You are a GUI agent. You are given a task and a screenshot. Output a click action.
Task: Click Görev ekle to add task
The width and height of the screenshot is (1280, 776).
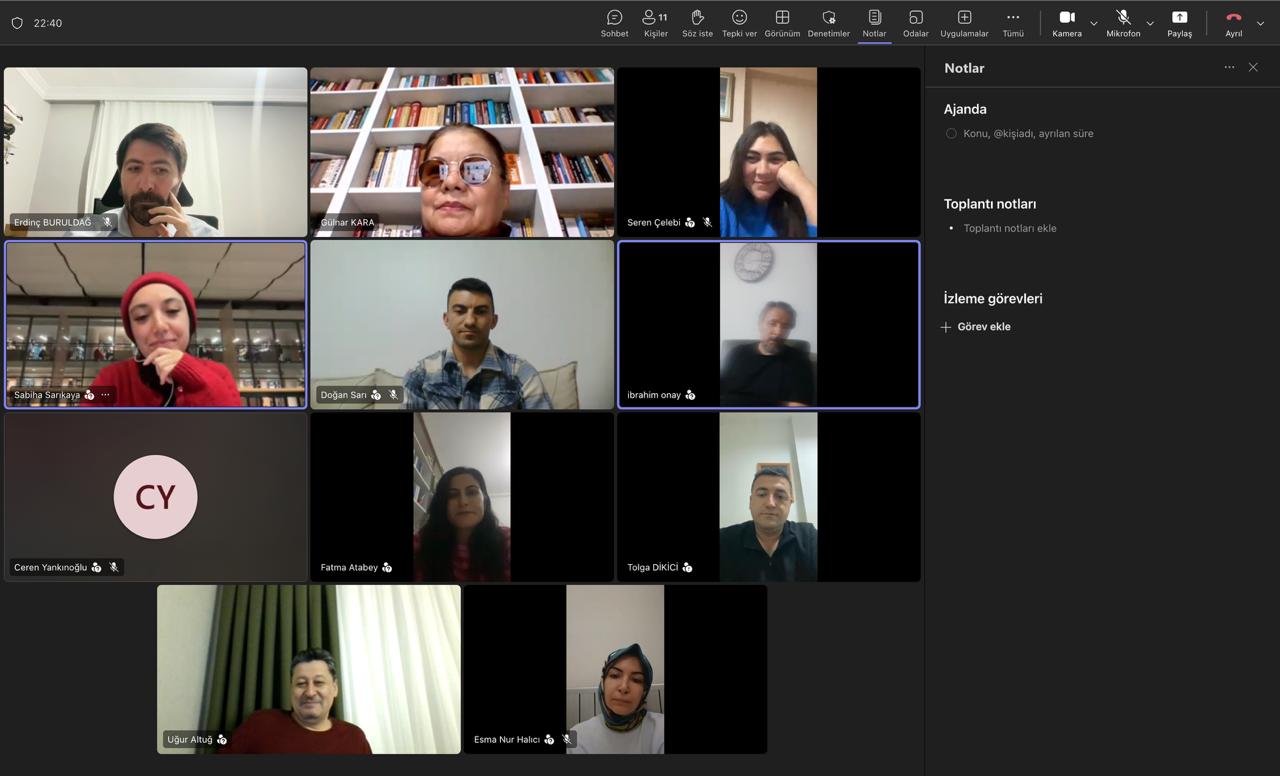coord(976,327)
